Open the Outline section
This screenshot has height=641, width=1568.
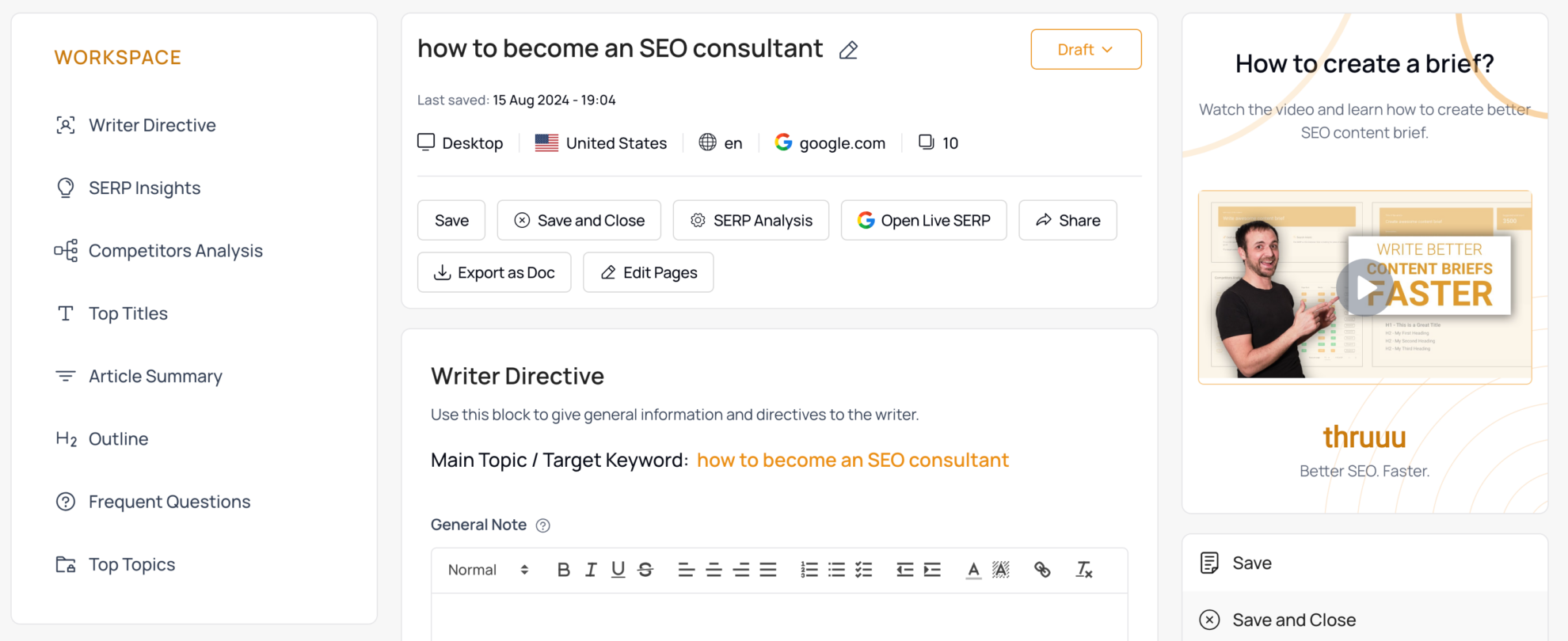pyautogui.click(x=118, y=438)
